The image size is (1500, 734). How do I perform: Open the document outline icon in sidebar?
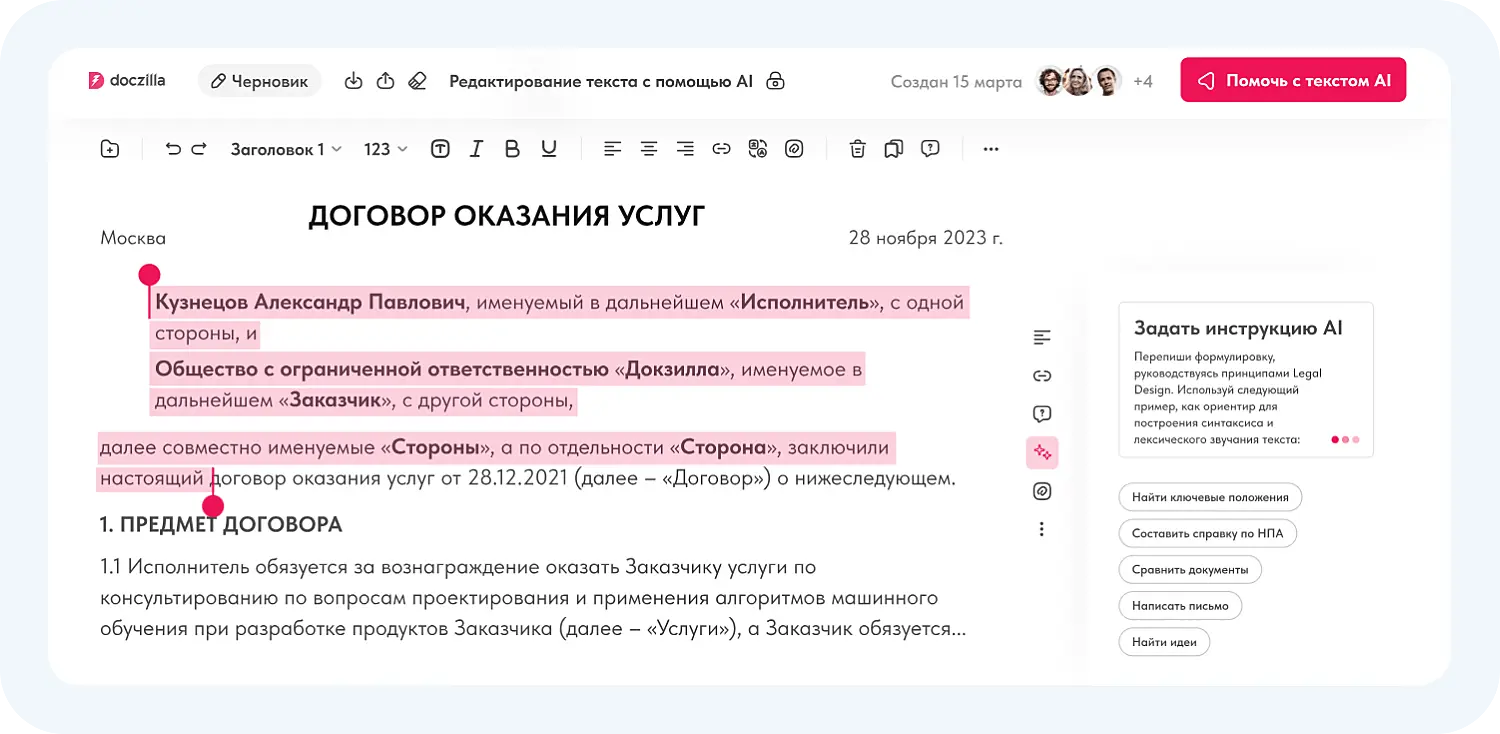coord(1042,337)
